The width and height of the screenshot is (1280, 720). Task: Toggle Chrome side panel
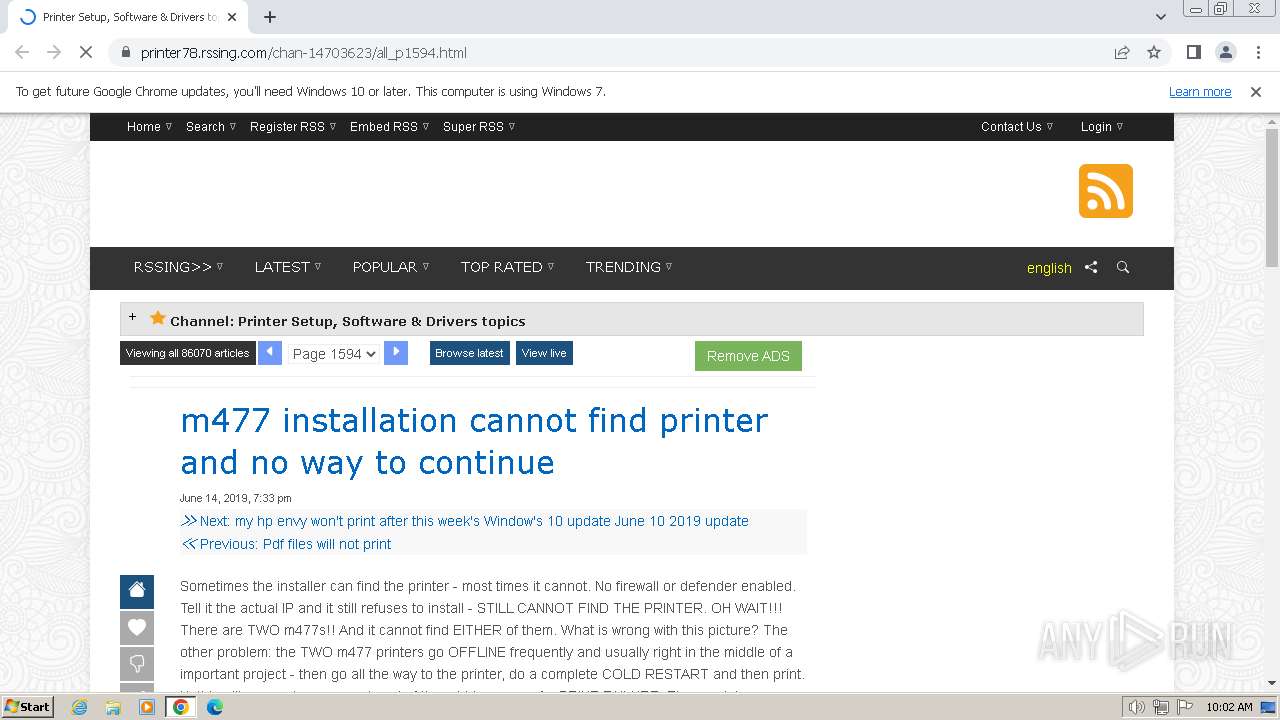pyautogui.click(x=1193, y=52)
